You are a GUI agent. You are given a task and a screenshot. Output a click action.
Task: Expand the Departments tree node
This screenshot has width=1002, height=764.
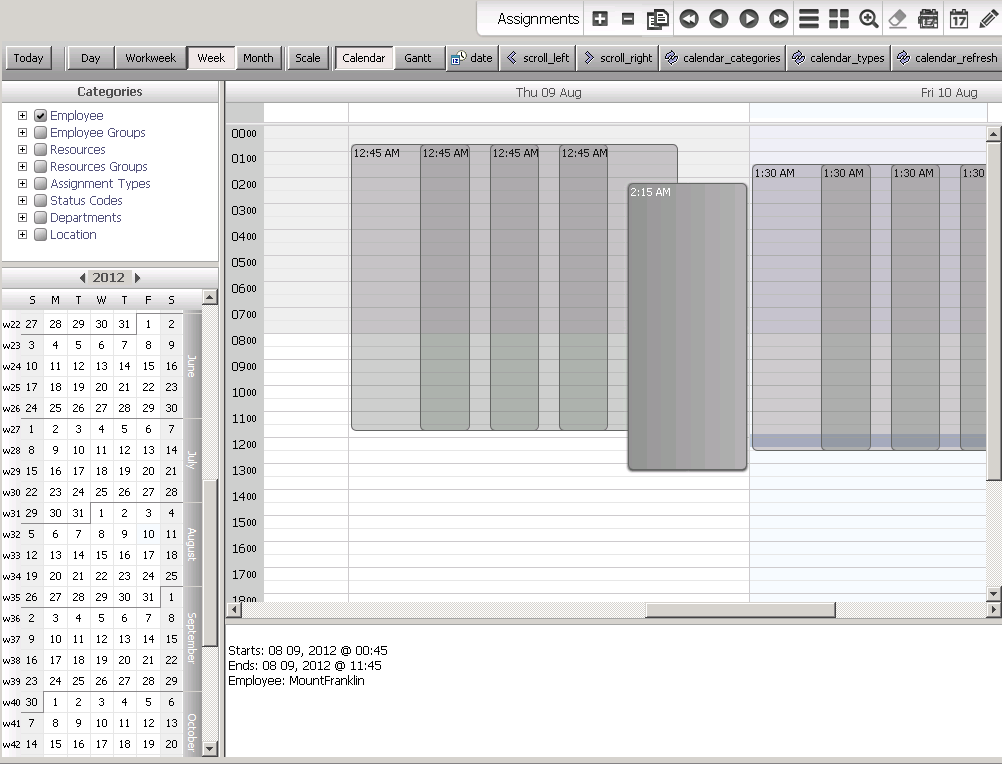(x=22, y=217)
